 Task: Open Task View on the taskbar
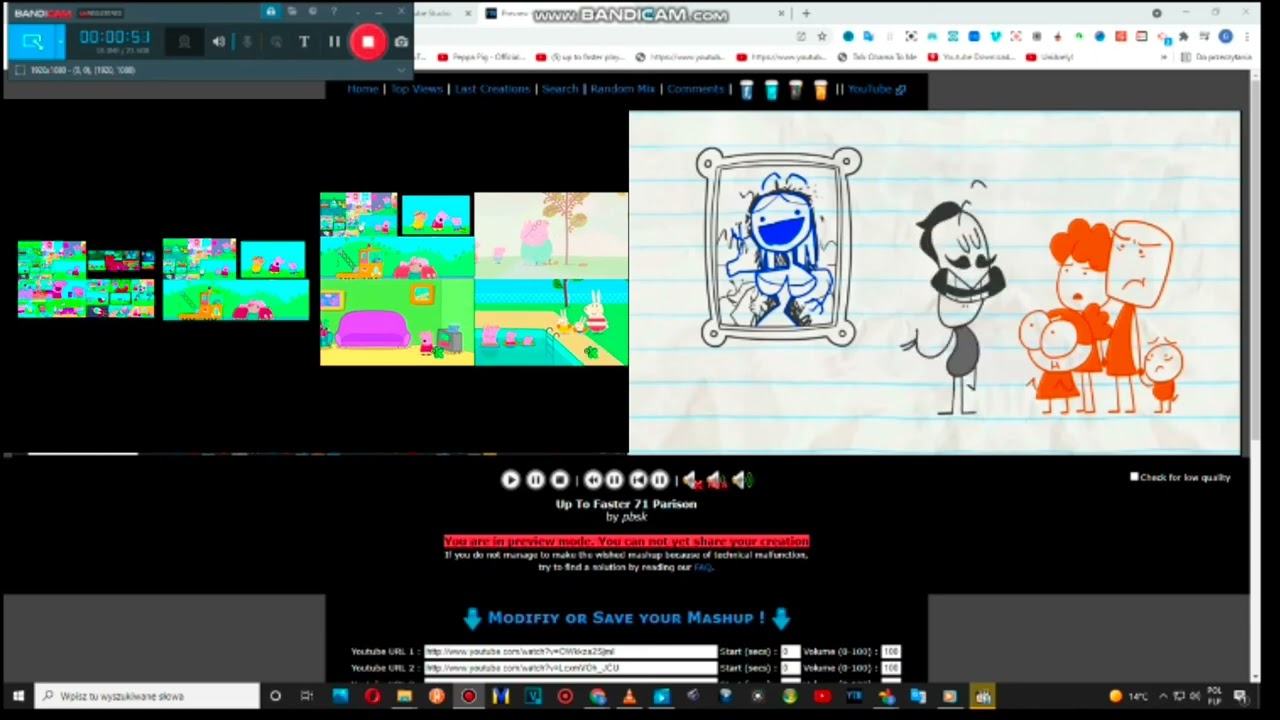point(307,696)
